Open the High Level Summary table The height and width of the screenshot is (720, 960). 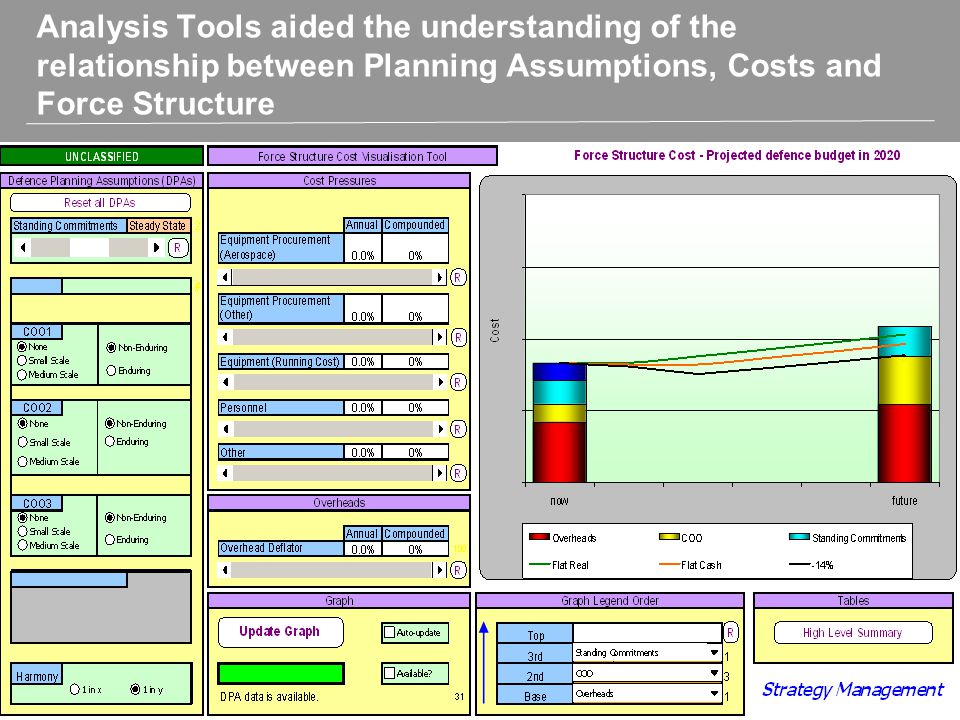853,632
